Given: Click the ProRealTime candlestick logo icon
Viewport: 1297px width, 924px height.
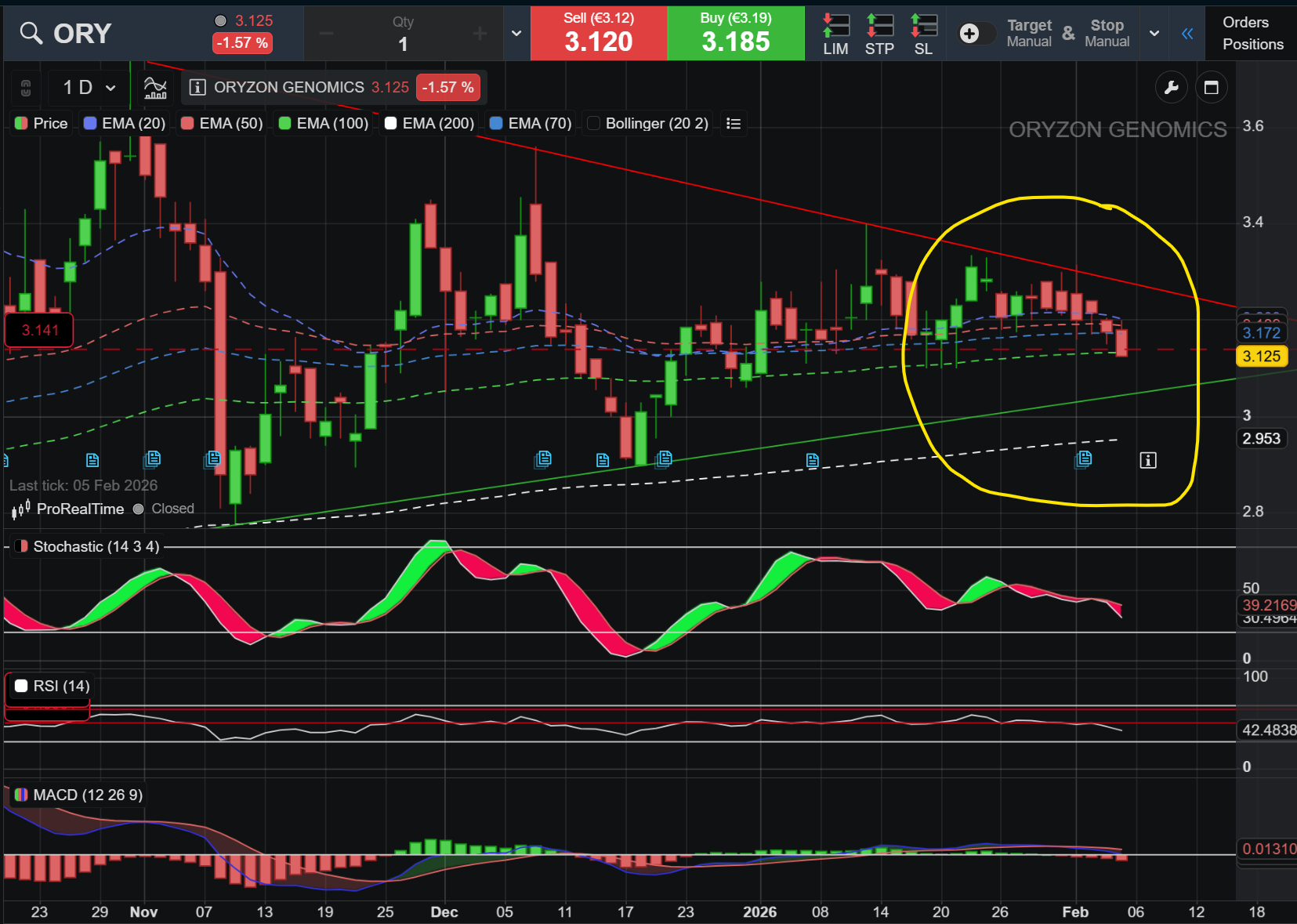Looking at the screenshot, I should click(20, 509).
